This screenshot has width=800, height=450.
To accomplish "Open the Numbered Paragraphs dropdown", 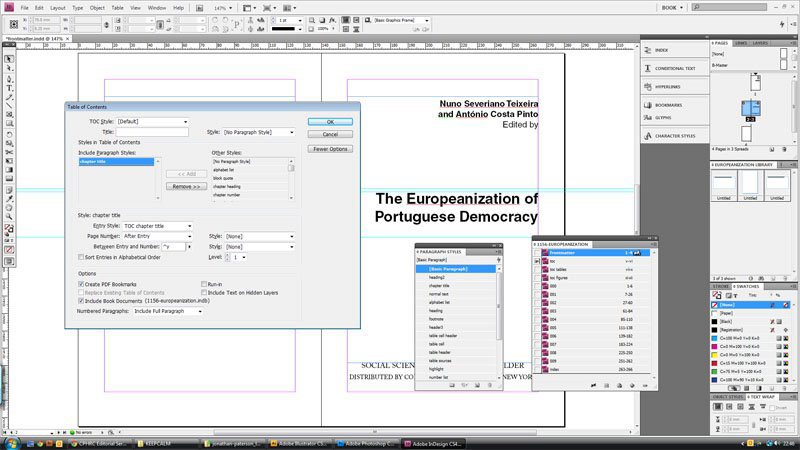I will point(168,311).
